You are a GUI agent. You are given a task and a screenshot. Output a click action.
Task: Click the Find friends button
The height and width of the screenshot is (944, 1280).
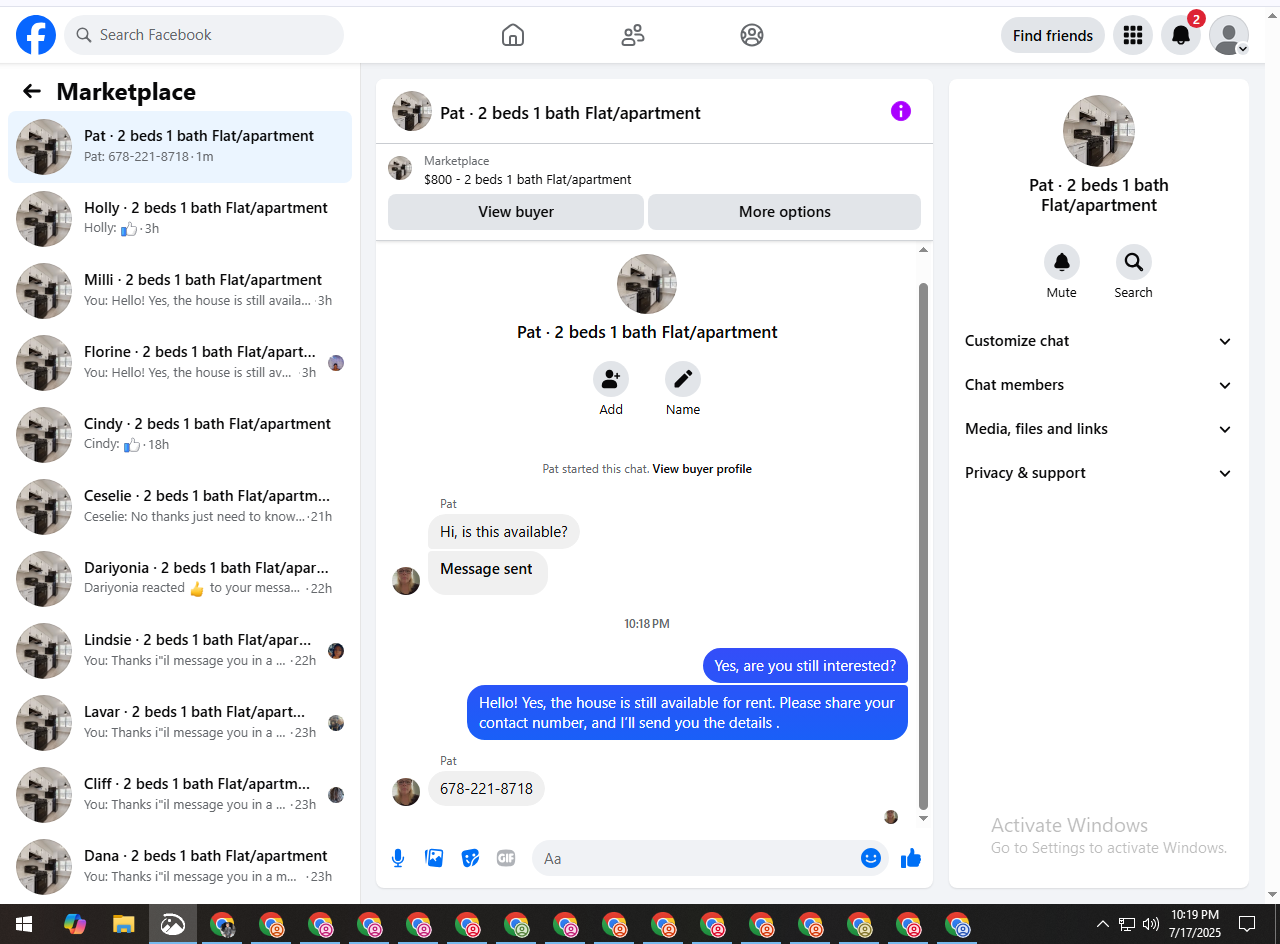click(x=1053, y=35)
